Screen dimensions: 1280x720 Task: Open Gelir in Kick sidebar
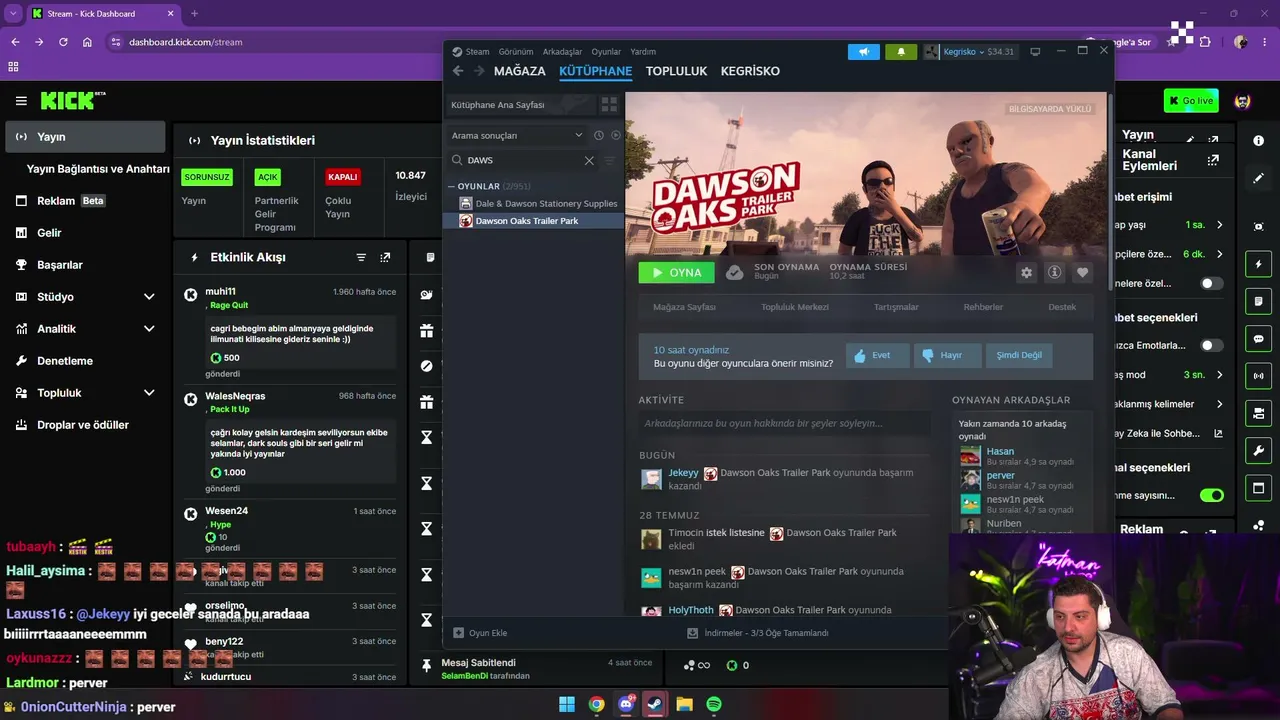[x=50, y=233]
